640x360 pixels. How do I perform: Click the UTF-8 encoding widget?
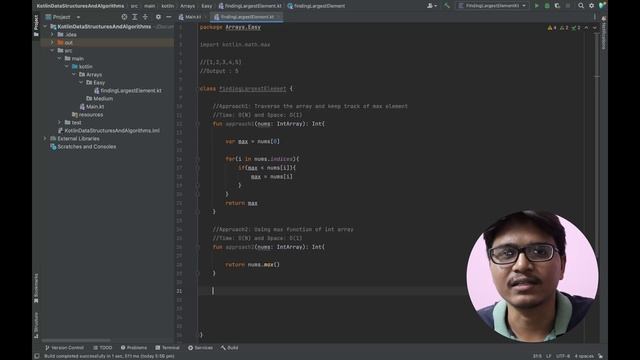(563, 356)
